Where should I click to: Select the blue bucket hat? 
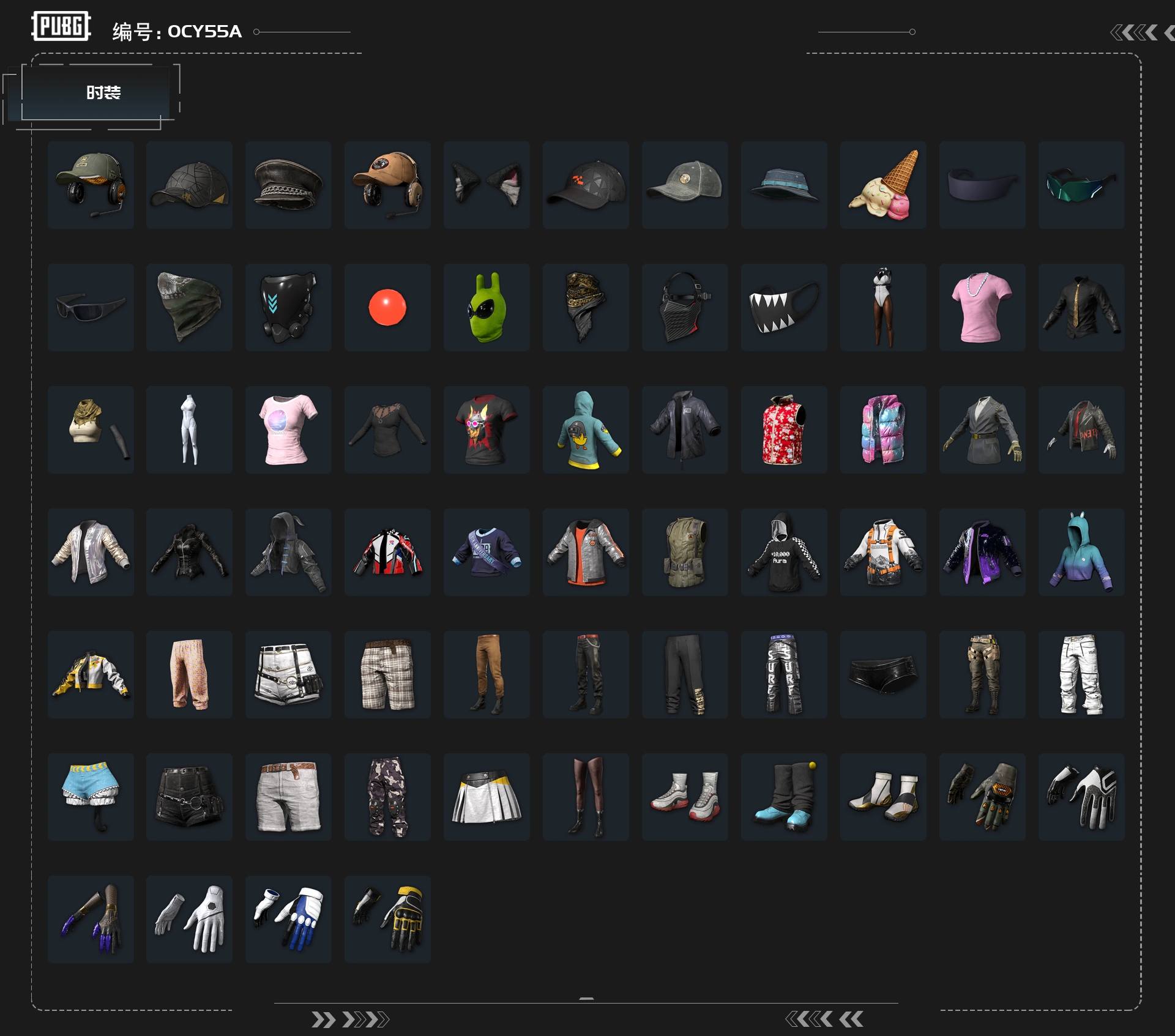(x=784, y=185)
